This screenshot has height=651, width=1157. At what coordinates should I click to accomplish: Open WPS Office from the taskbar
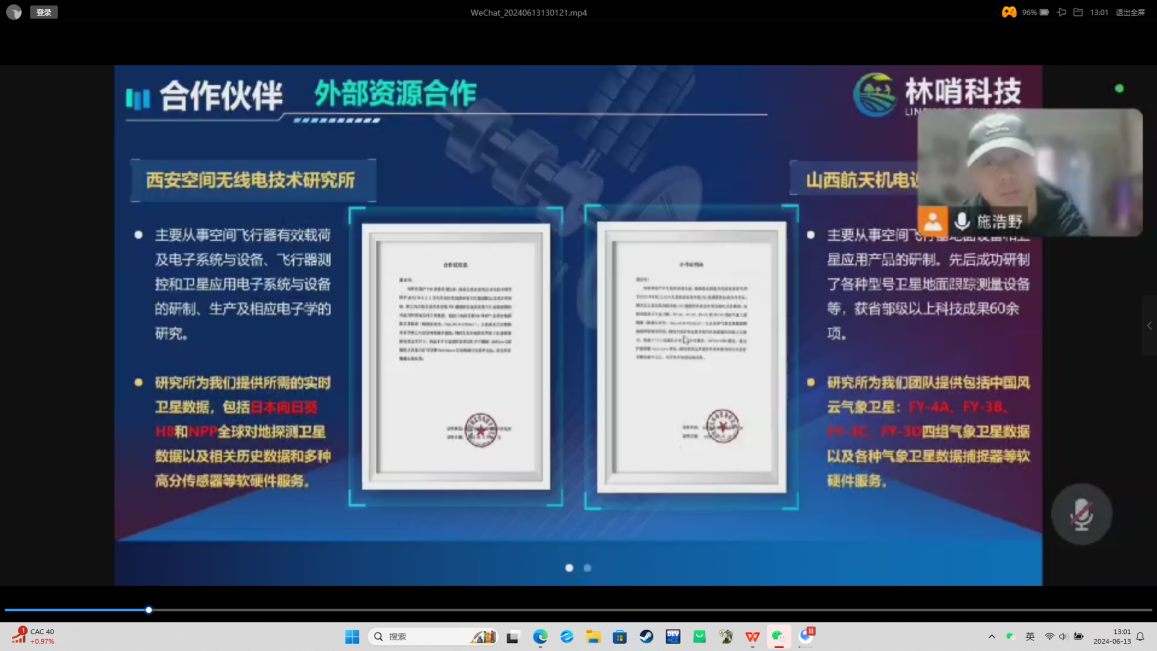point(752,637)
